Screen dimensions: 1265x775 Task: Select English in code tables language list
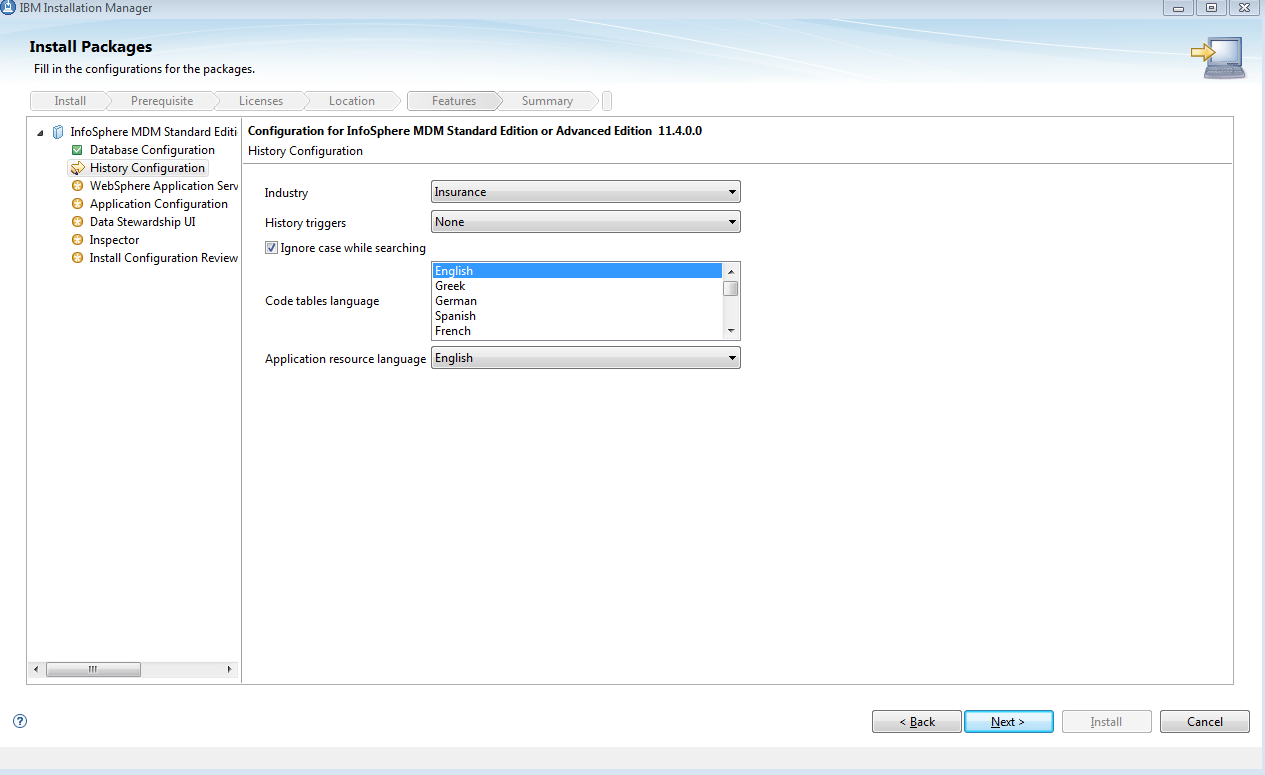[577, 271]
